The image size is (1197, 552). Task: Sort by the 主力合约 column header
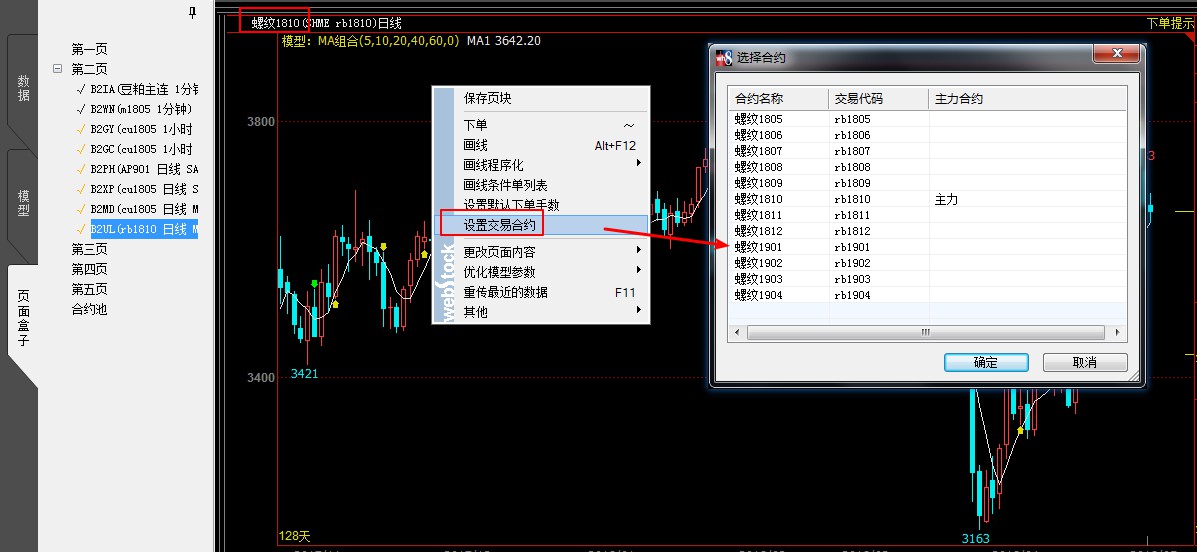pyautogui.click(x=1028, y=98)
